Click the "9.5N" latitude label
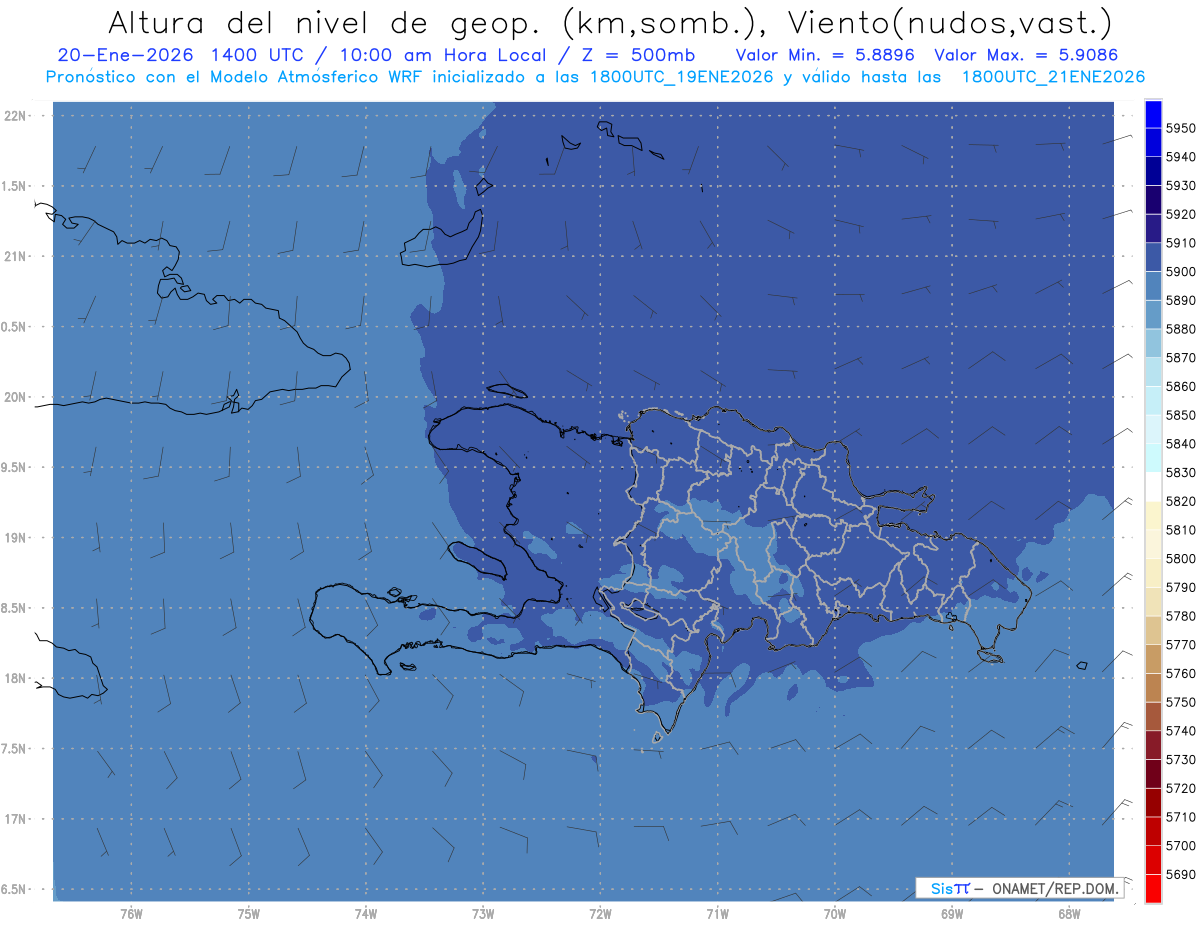 click(15, 468)
